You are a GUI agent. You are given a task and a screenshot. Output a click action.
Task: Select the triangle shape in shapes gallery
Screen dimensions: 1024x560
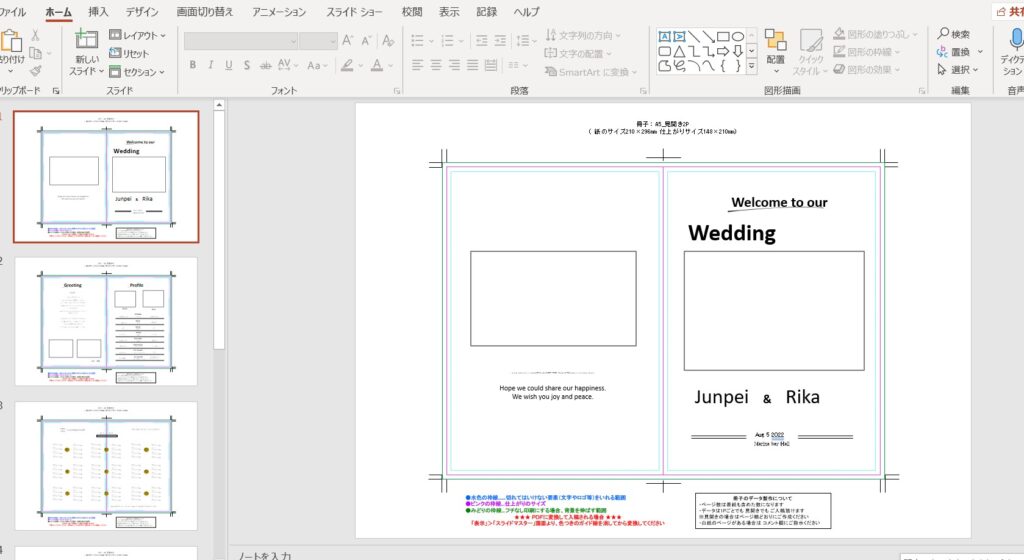coord(679,51)
